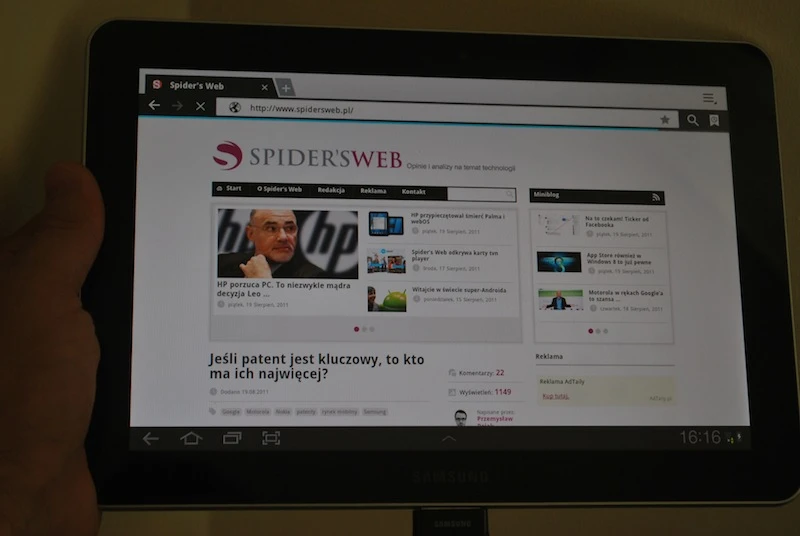800x536 pixels.
Task: Select first dot of featured carousel
Action: pos(356,329)
